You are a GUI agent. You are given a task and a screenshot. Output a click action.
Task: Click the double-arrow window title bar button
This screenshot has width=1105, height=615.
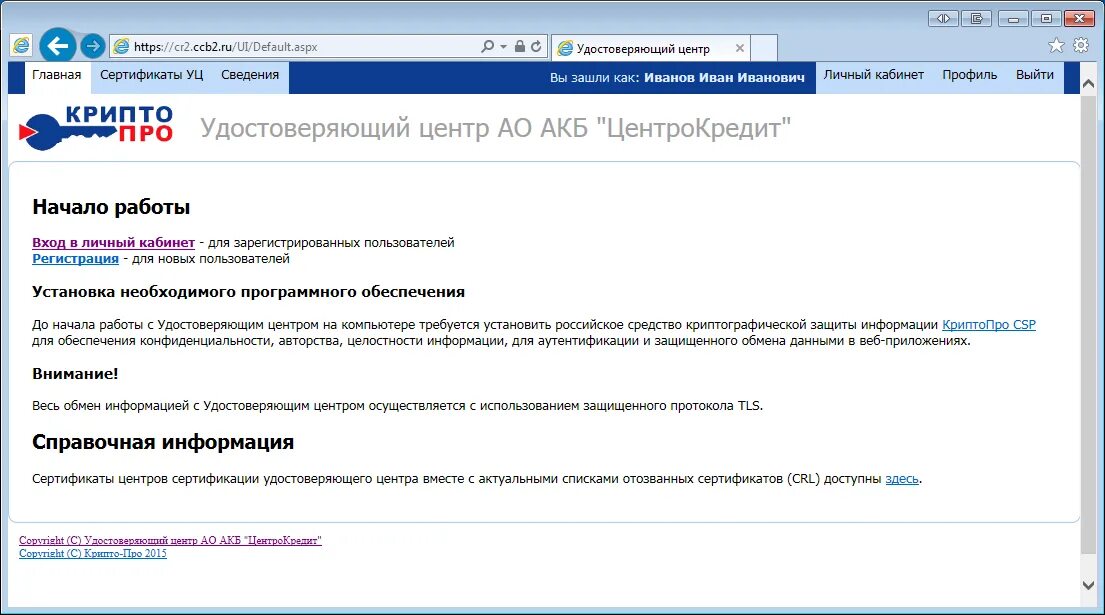pos(943,19)
